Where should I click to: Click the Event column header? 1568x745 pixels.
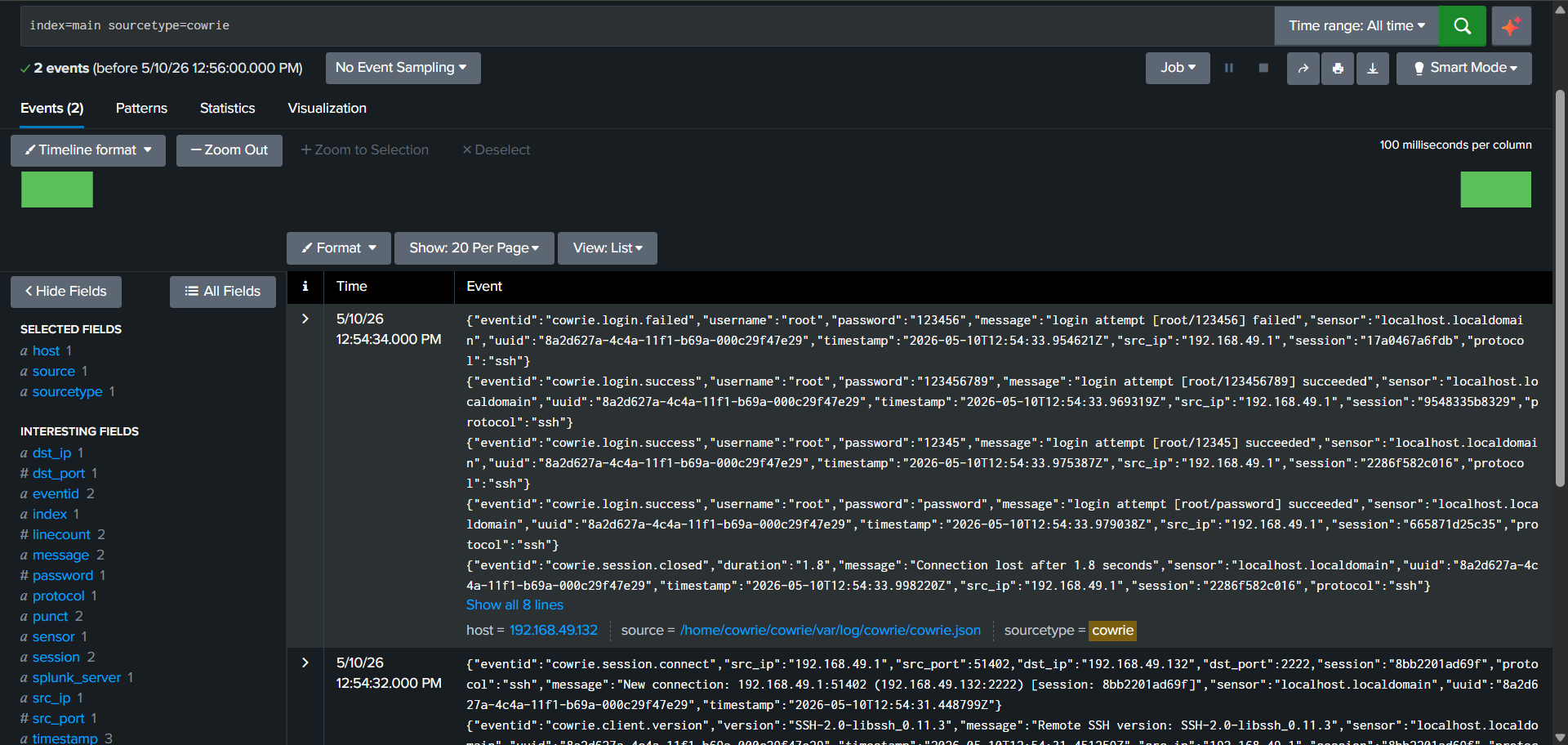tap(484, 287)
